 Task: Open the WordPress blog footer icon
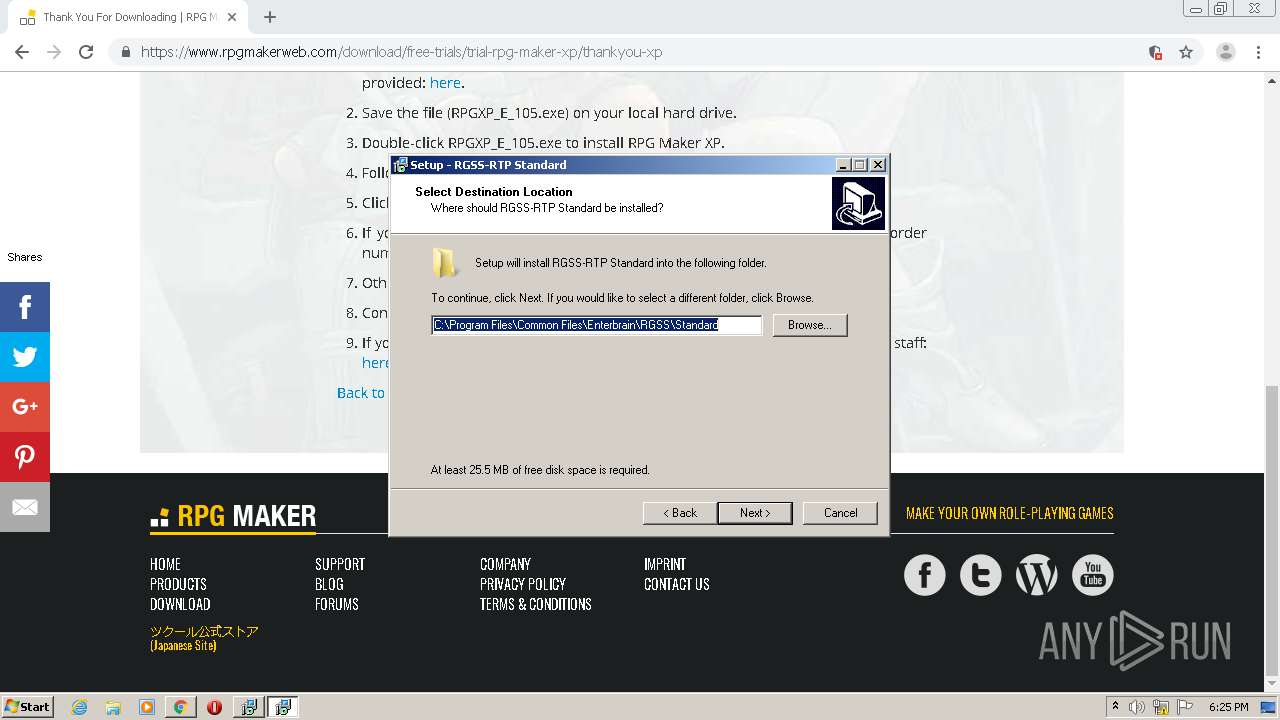tap(1036, 575)
